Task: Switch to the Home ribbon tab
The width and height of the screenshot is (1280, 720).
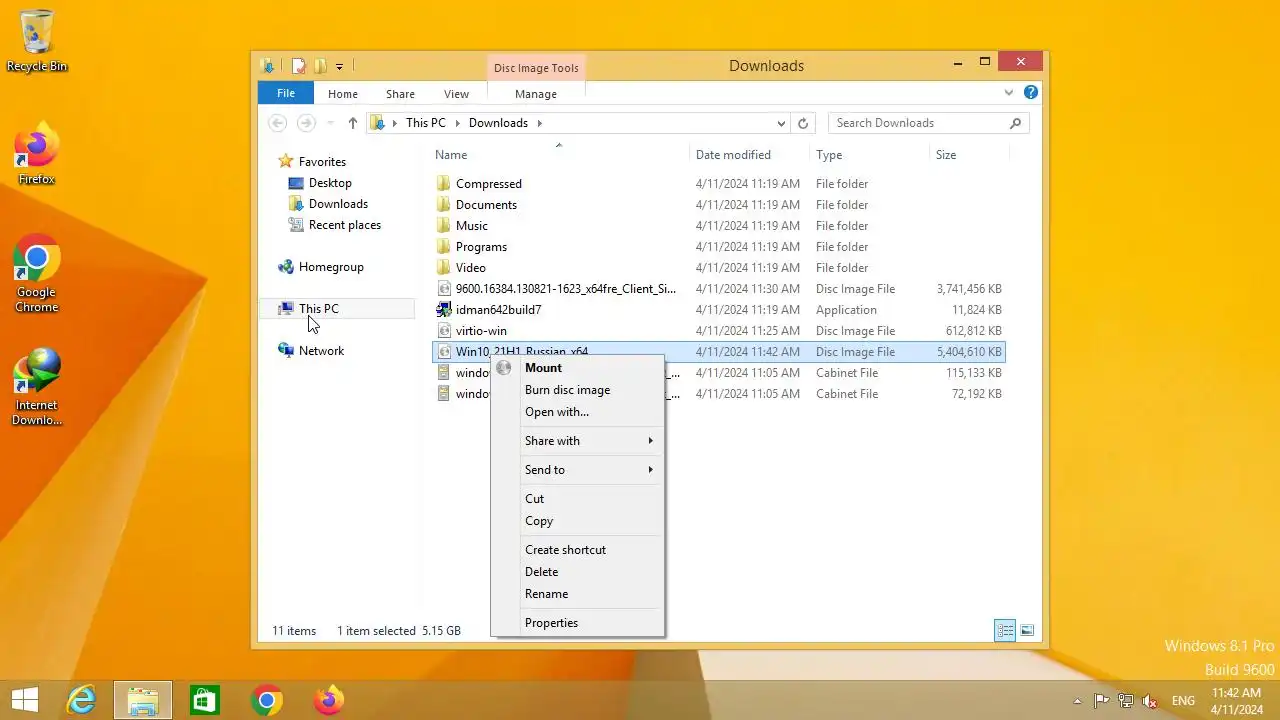Action: coord(343,94)
